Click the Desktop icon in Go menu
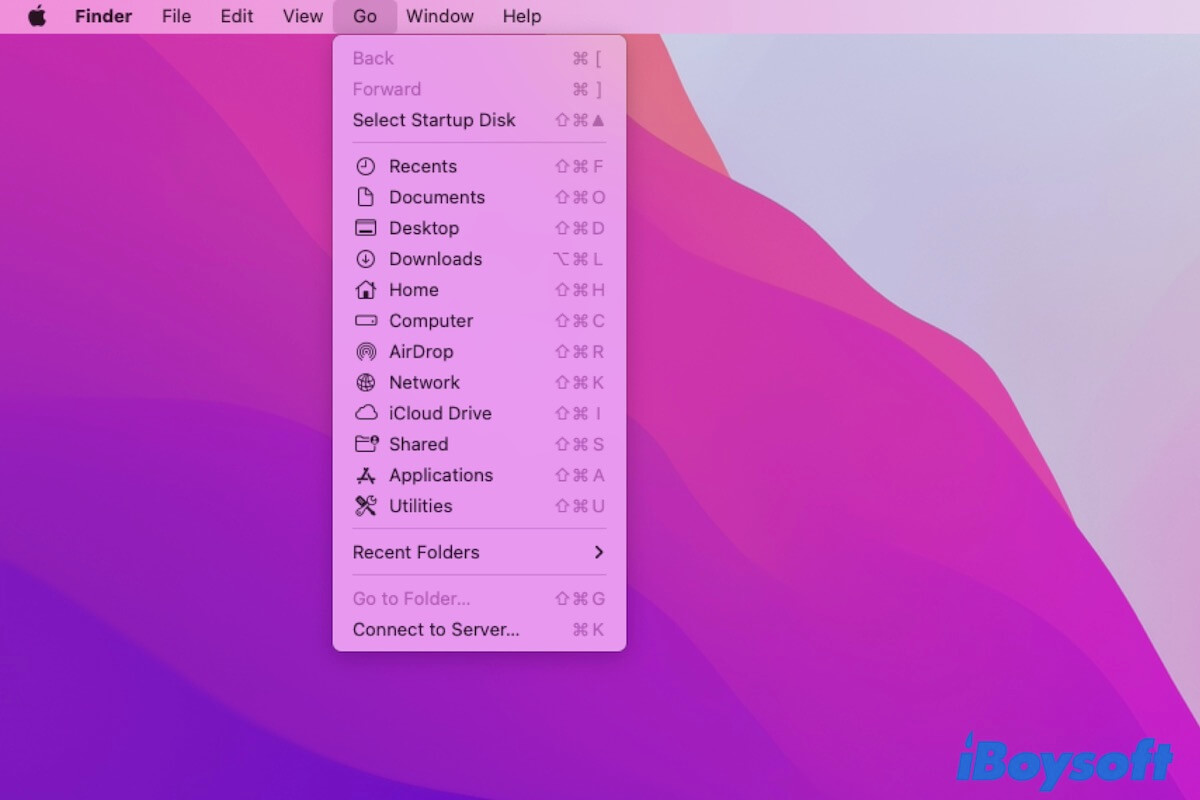1200x800 pixels. [366, 229]
